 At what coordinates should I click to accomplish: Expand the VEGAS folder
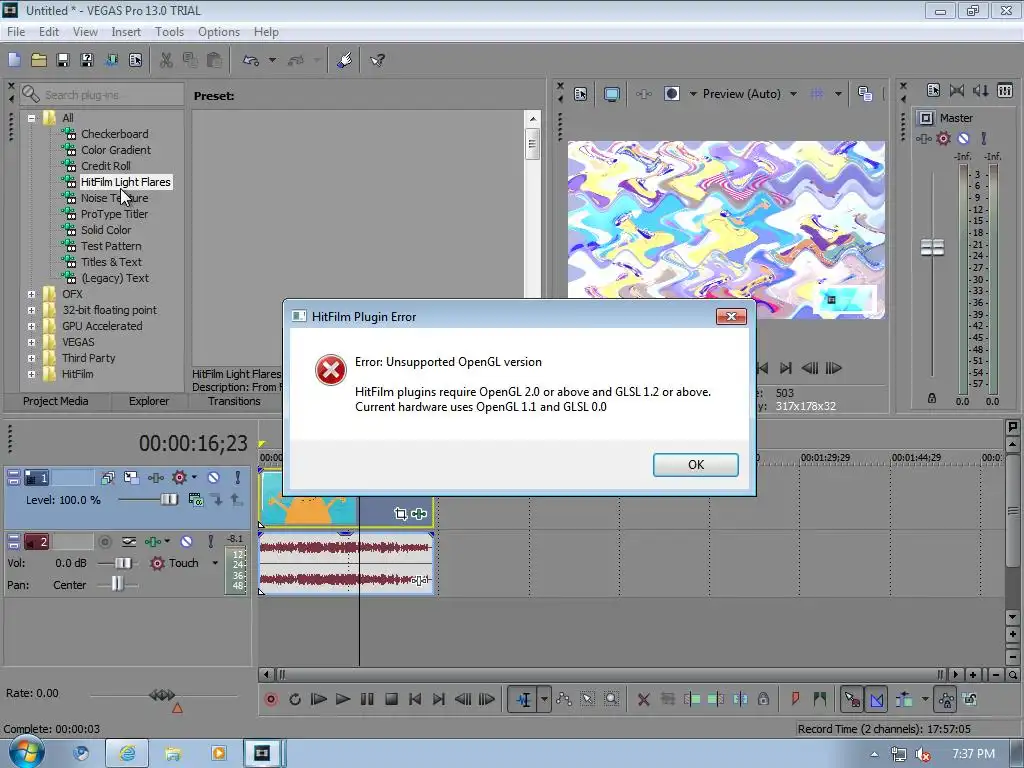click(31, 342)
